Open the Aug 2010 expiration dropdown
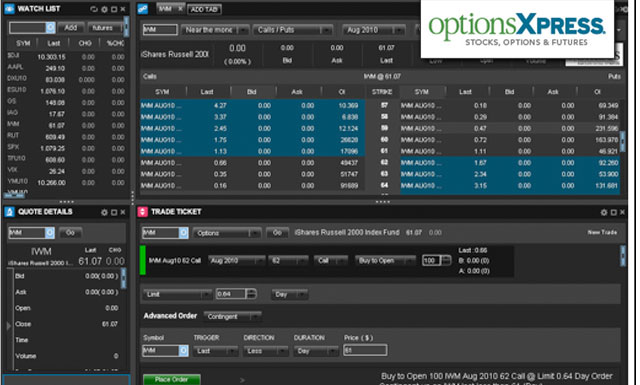 (373, 30)
